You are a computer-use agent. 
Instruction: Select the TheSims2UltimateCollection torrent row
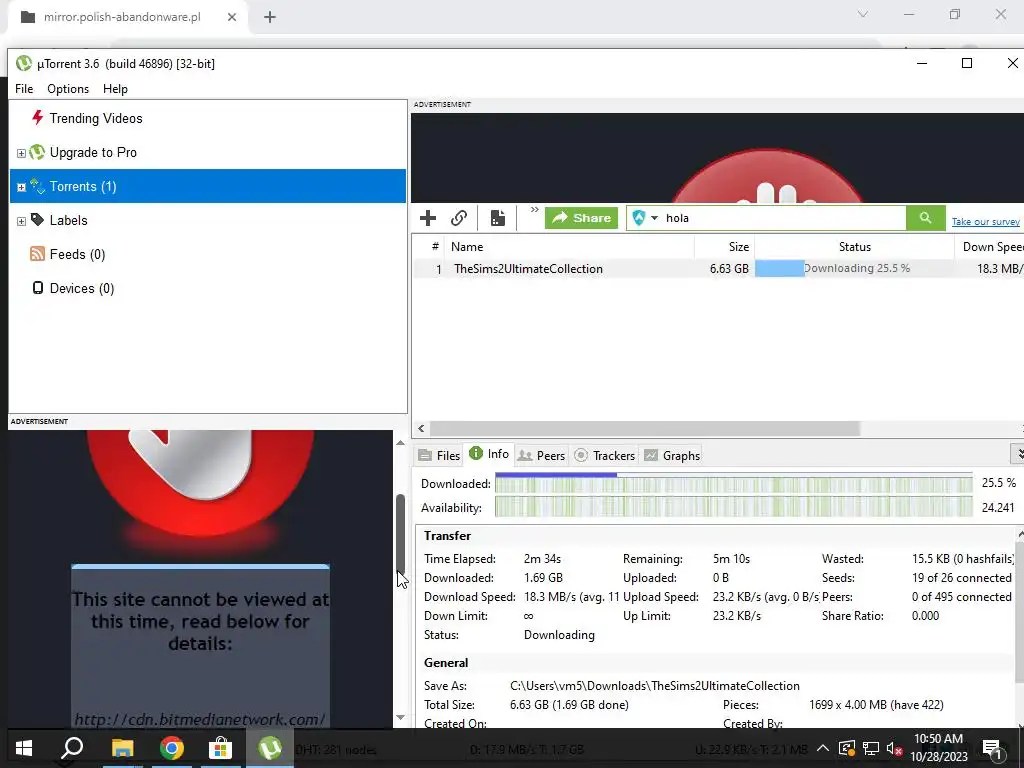pos(718,268)
